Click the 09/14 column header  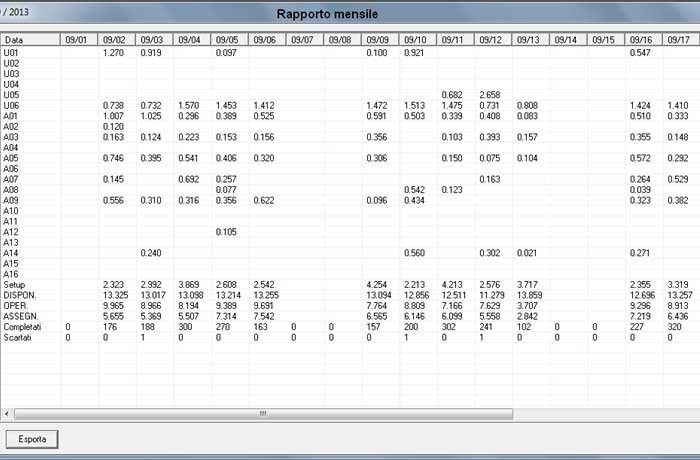[568, 40]
